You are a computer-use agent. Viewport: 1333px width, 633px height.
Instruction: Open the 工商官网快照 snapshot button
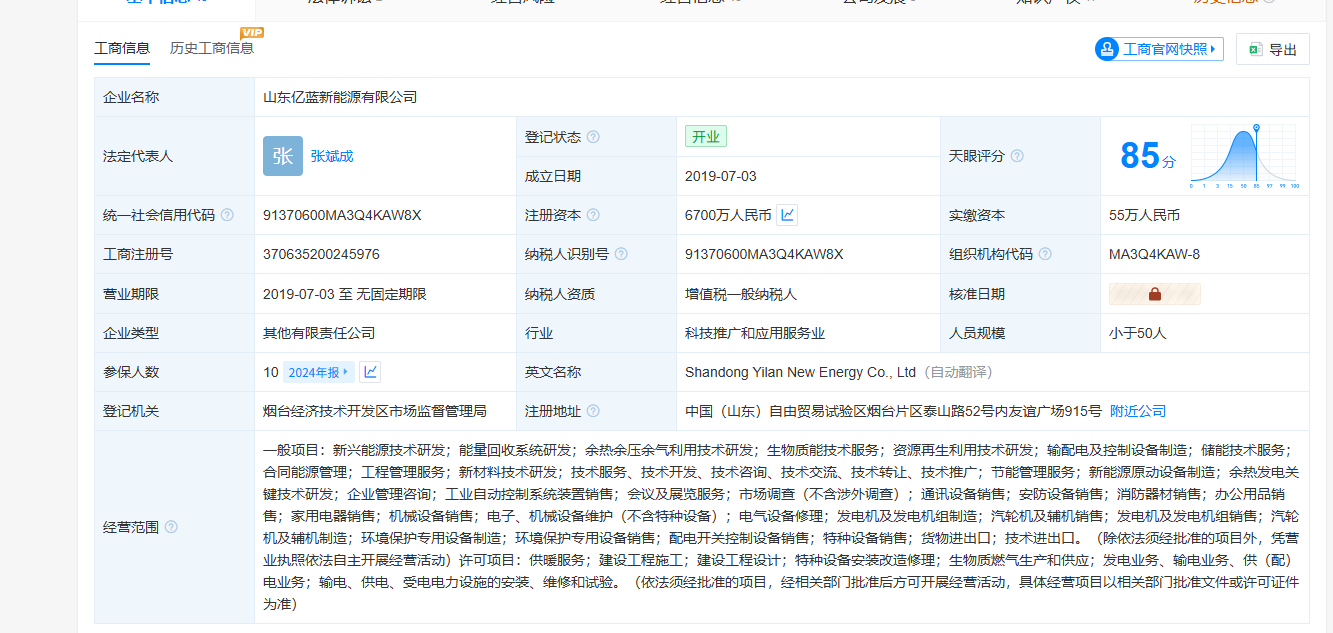(1159, 49)
